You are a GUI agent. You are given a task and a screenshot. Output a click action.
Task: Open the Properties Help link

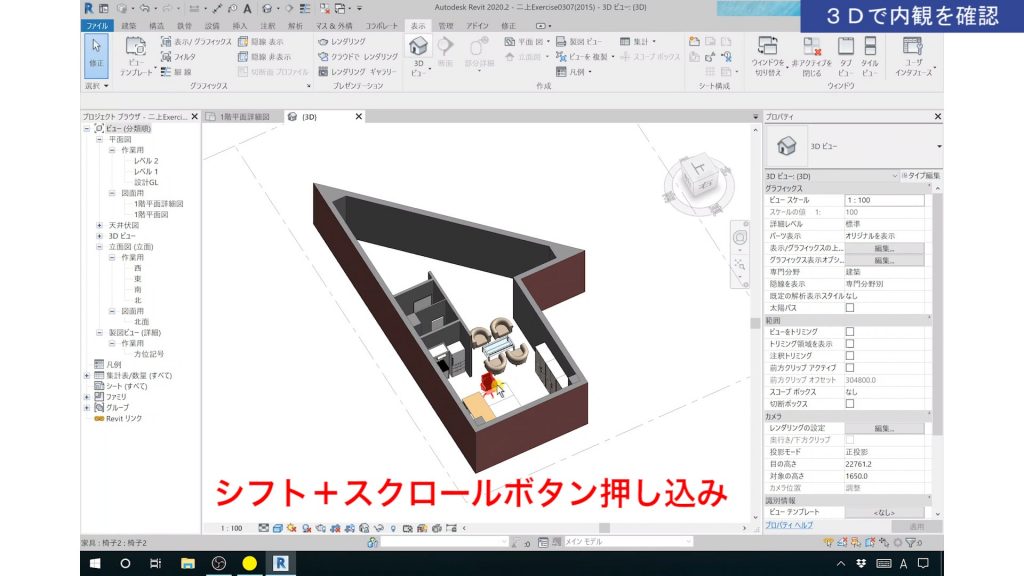(789, 525)
